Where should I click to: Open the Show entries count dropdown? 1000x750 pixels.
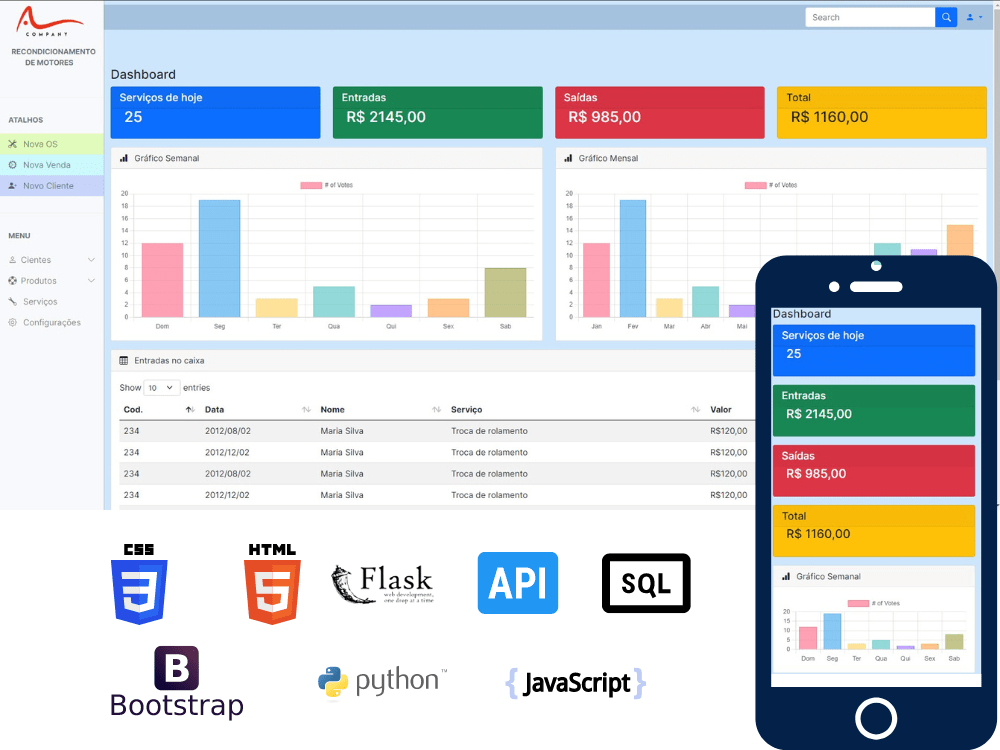[160, 387]
